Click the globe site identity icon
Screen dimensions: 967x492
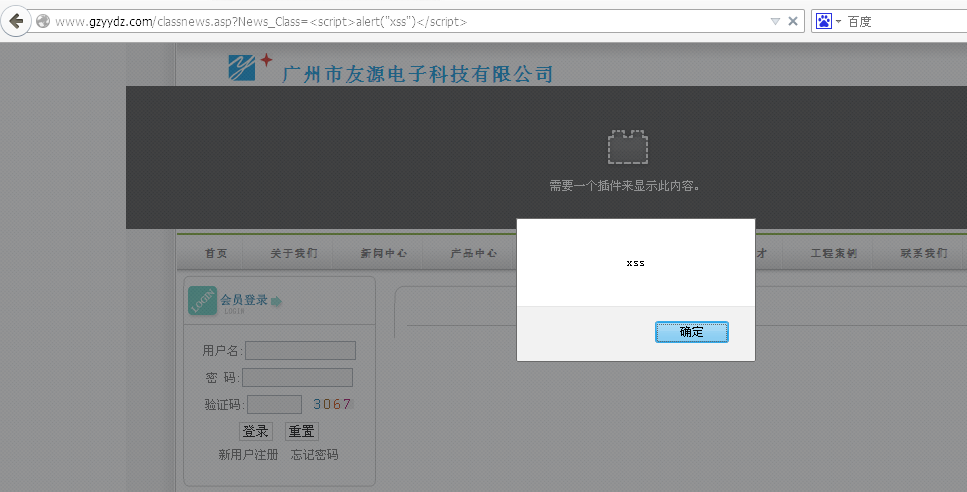coord(43,21)
